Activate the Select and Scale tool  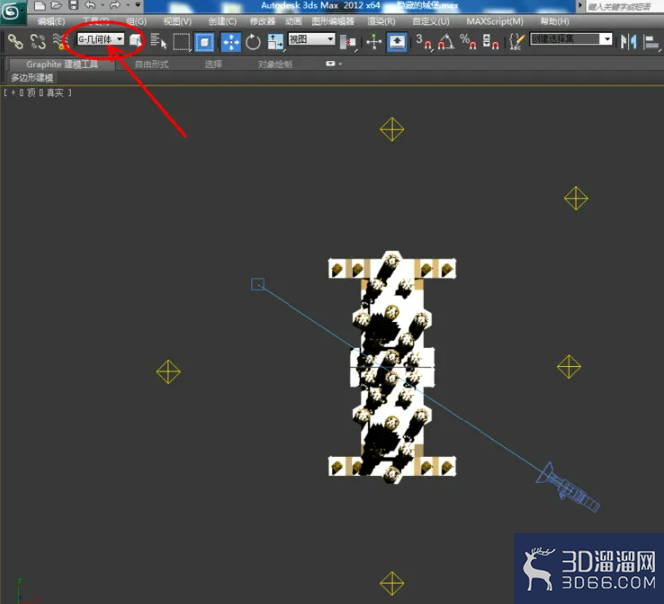275,42
